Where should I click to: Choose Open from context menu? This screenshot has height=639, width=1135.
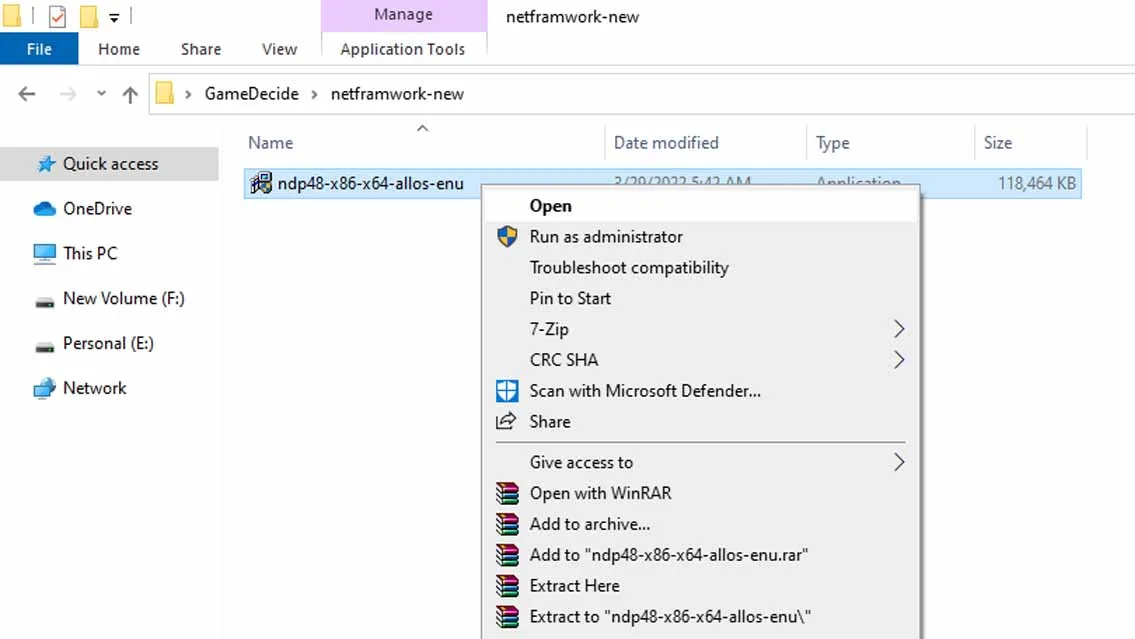click(701, 206)
